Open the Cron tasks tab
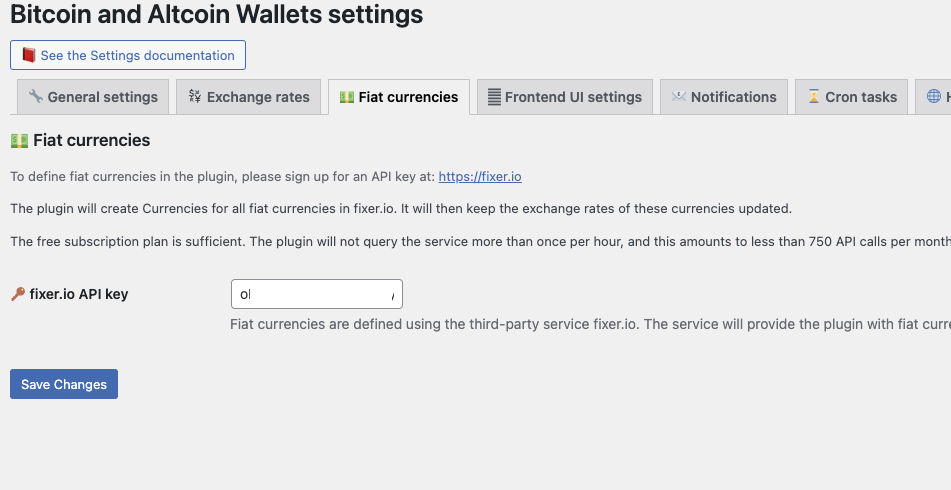The height and width of the screenshot is (490, 951). pyautogui.click(x=852, y=97)
